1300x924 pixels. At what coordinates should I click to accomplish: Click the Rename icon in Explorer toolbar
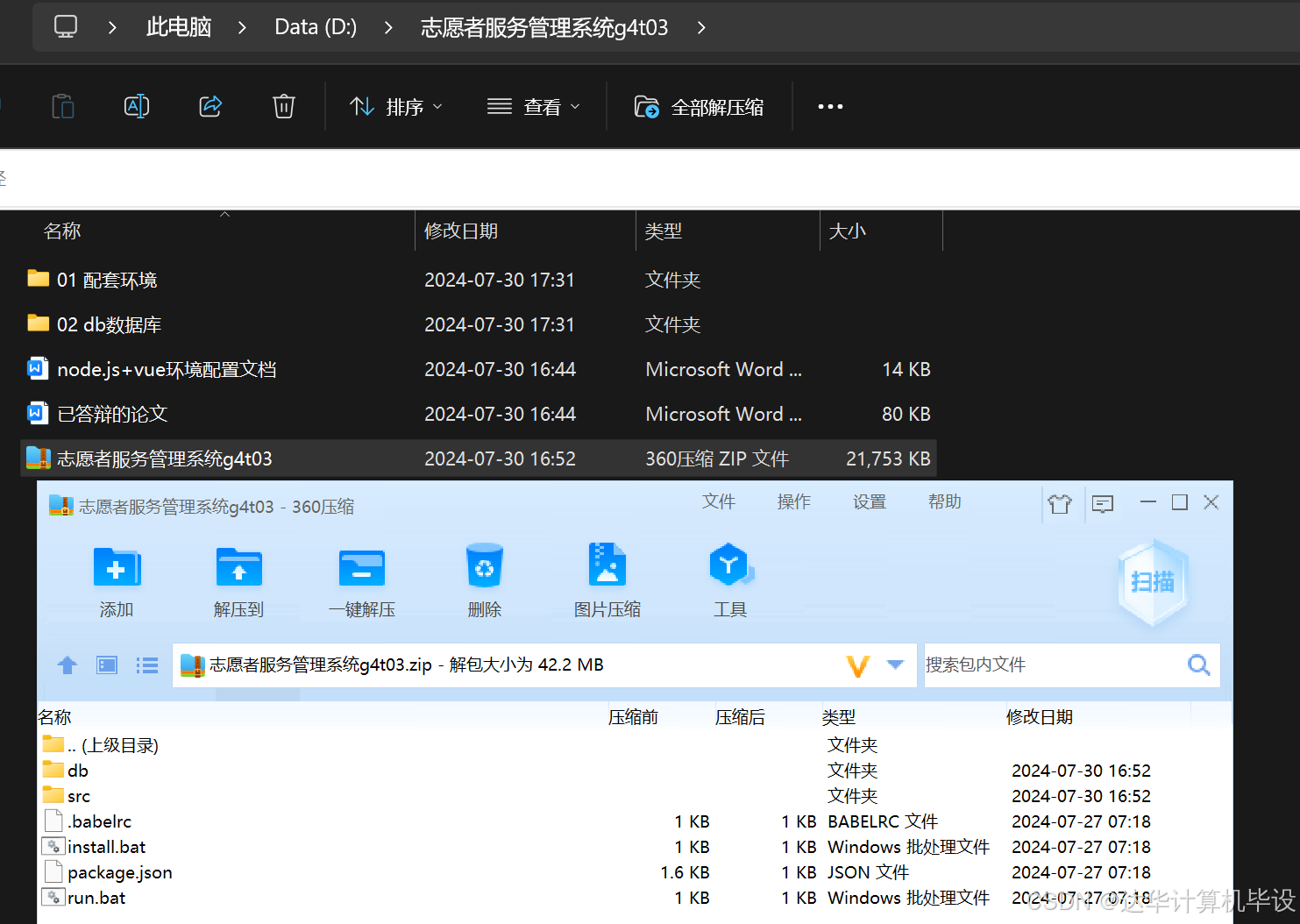point(137,107)
